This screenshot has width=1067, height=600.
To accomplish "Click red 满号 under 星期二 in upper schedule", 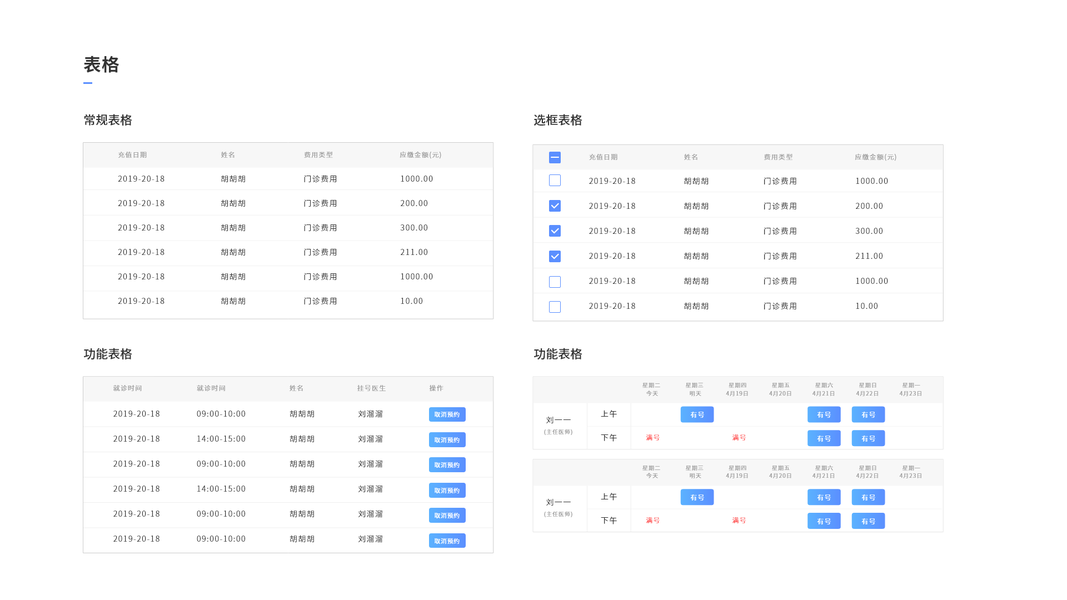I will coord(653,437).
